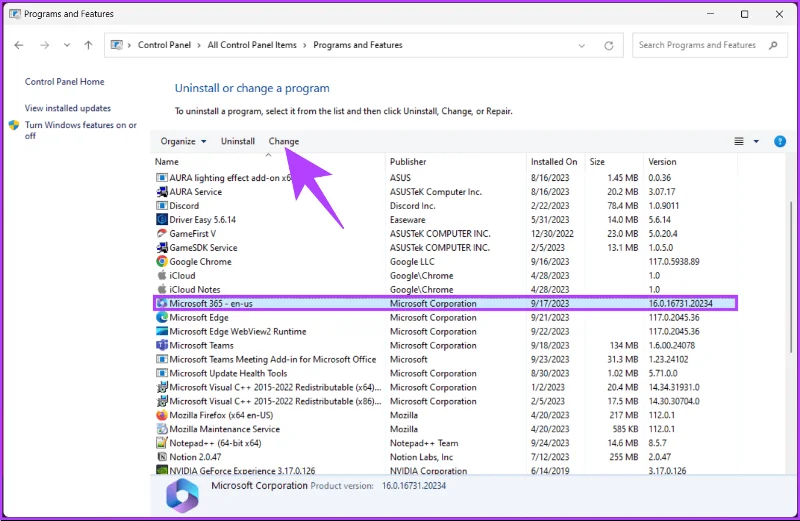Select the Discord program icon
800x521 pixels.
click(x=162, y=206)
